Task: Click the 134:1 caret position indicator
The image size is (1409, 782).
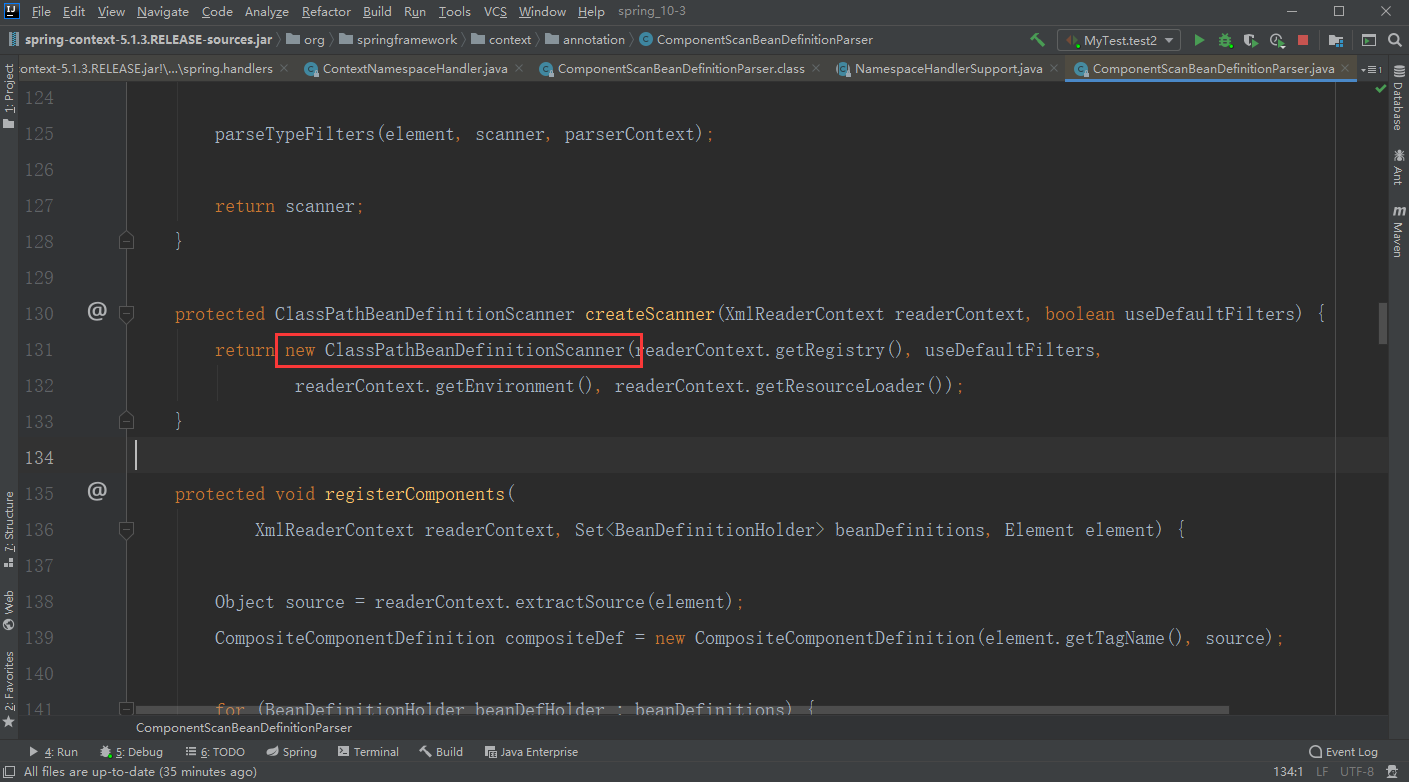Action: pos(1288,772)
